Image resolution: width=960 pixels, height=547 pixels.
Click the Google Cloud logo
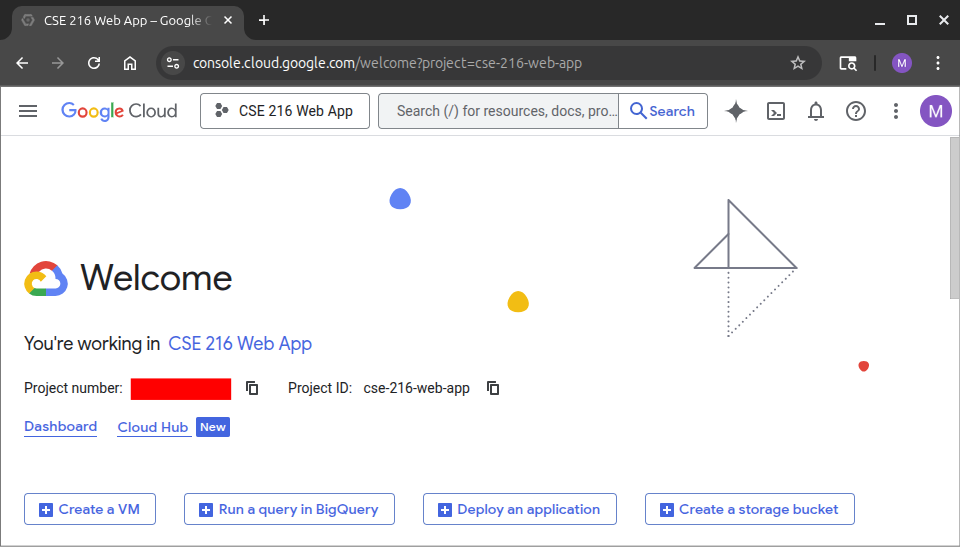119,111
